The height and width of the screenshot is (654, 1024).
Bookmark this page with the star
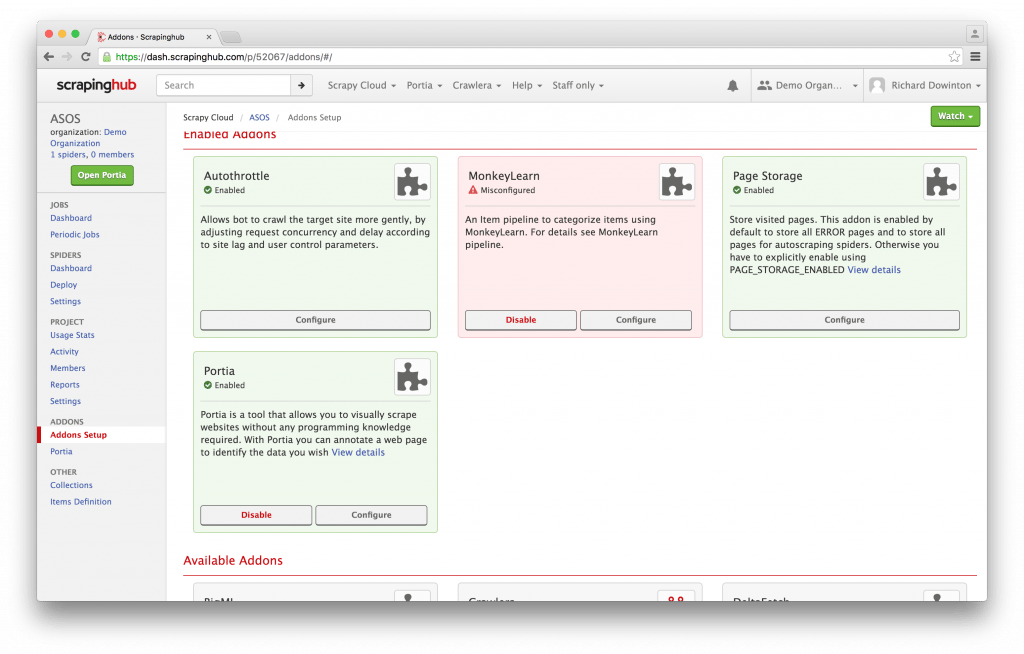(x=954, y=57)
